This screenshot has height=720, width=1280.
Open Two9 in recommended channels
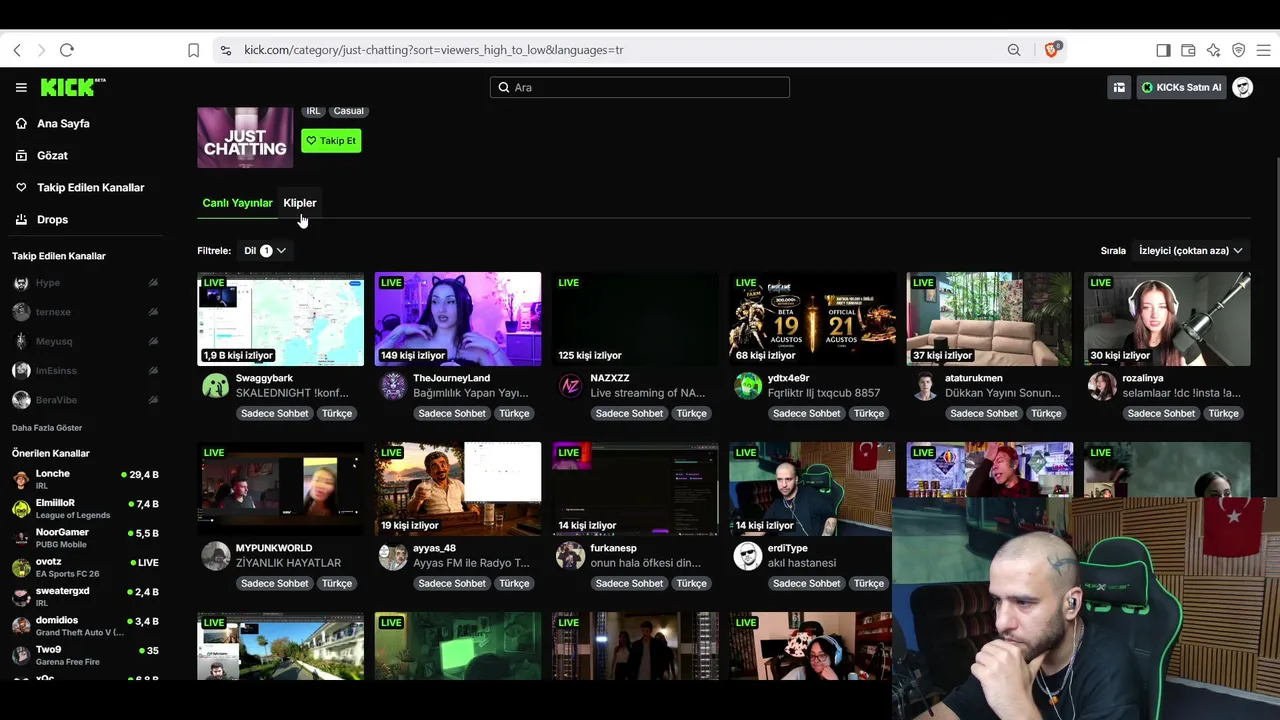click(x=85, y=655)
